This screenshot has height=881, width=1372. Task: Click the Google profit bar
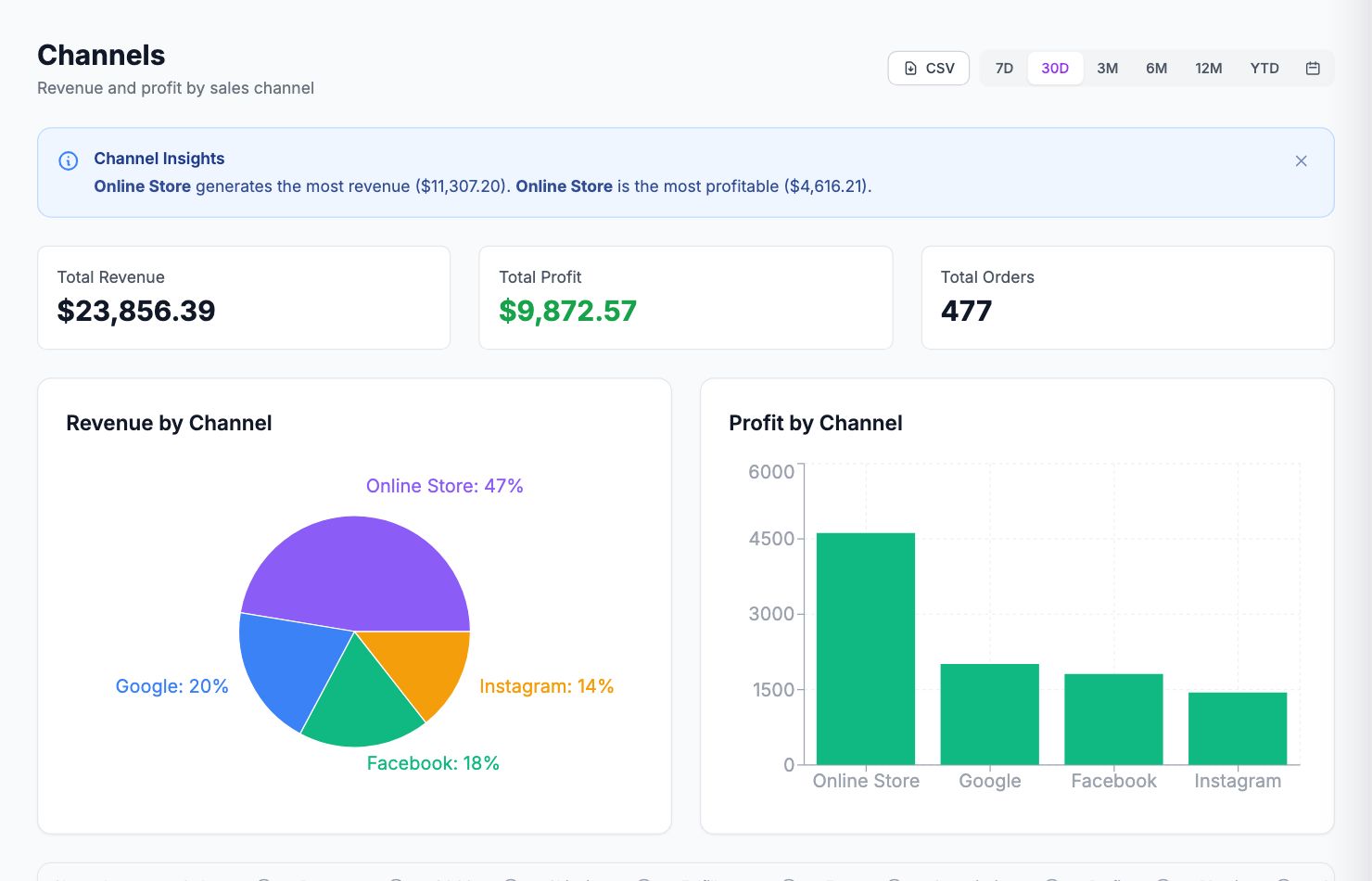coord(989,714)
